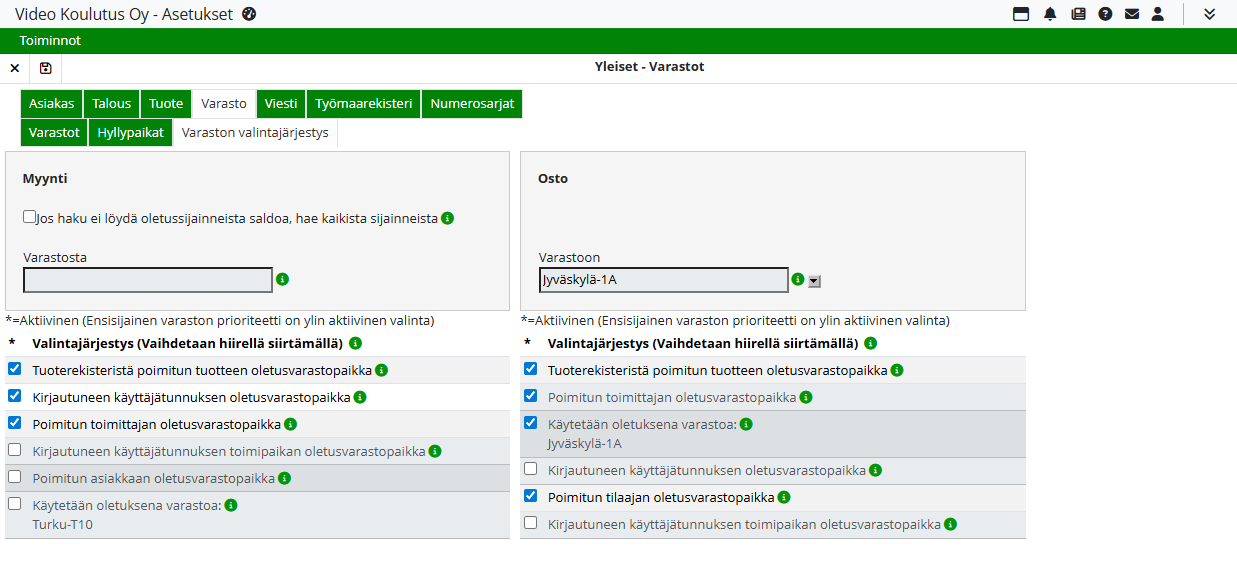Click the user profile icon
This screenshot has width=1237, height=580.
pos(1158,14)
